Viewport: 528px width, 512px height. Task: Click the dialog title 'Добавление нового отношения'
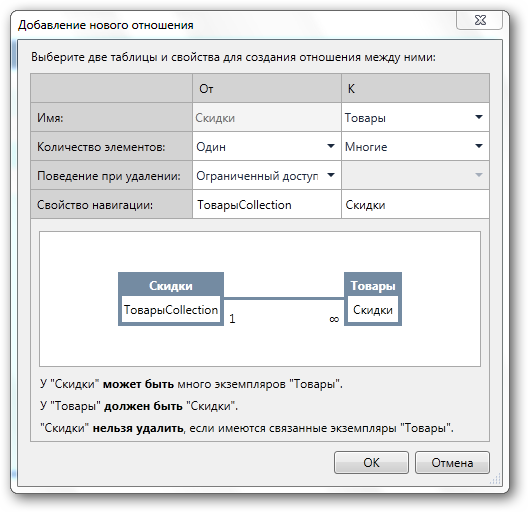click(x=106, y=25)
